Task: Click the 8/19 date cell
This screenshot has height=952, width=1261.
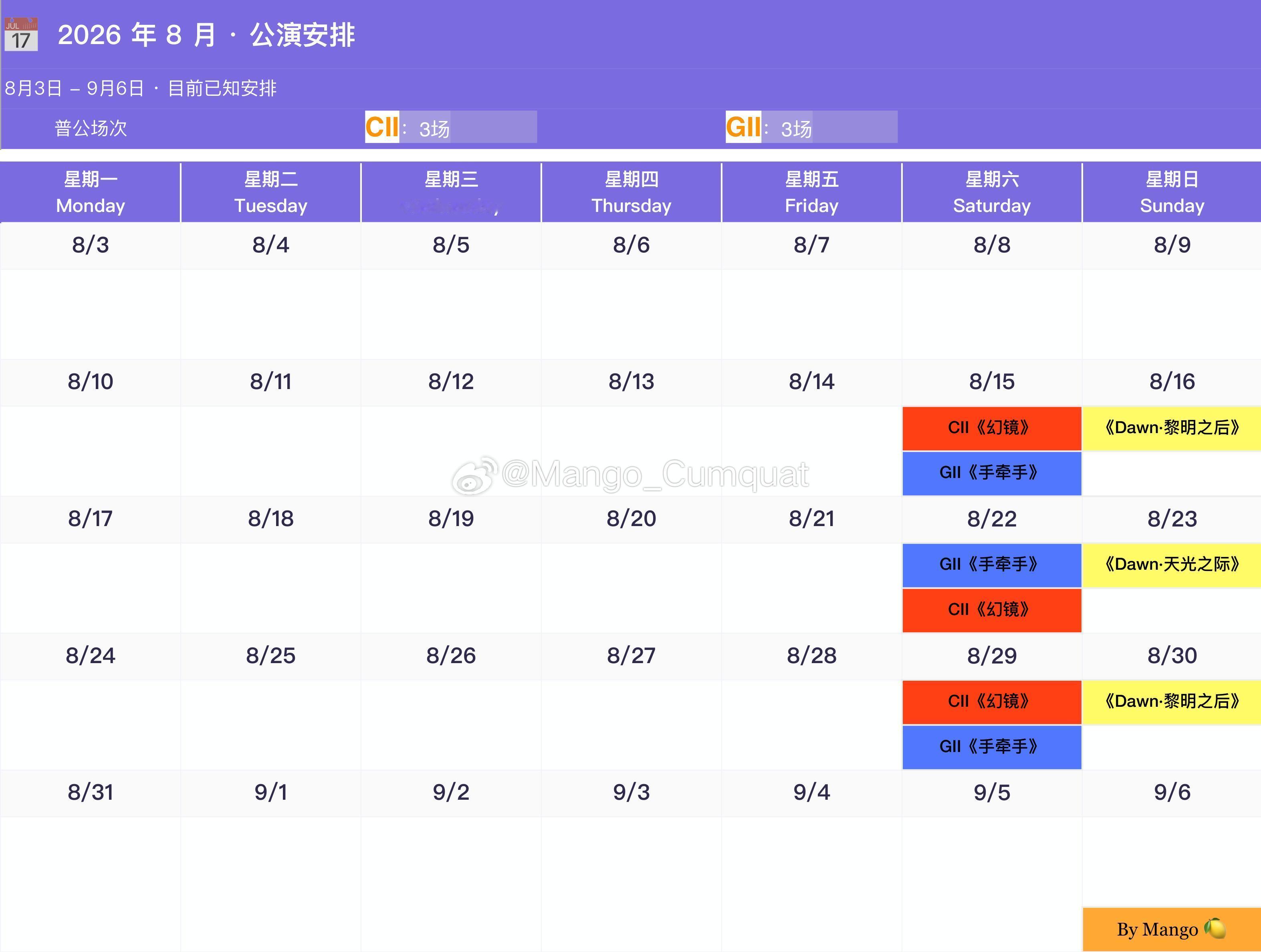Action: tap(451, 519)
